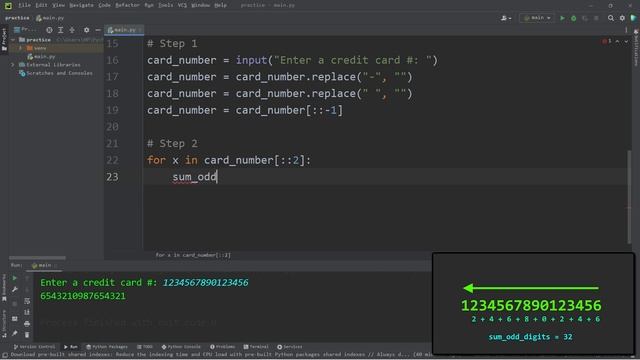640x360 pixels.
Task: Expand the venv folder
Action: pos(20,48)
